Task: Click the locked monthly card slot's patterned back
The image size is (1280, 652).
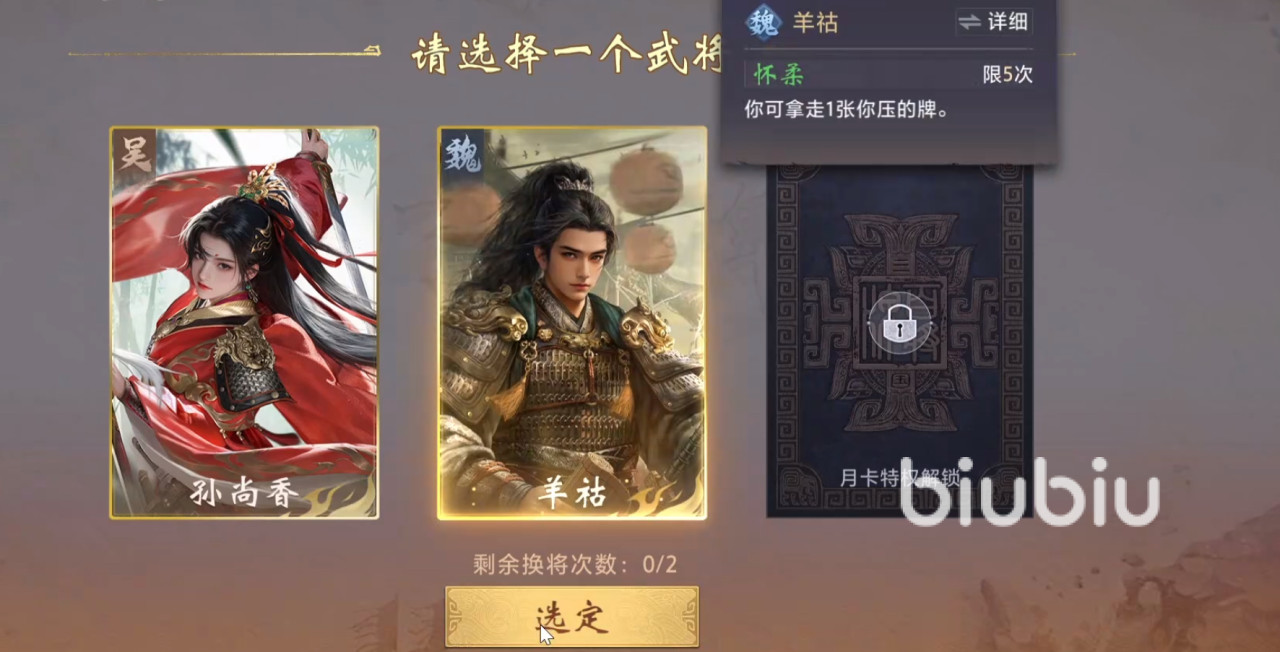Action: [x=900, y=341]
